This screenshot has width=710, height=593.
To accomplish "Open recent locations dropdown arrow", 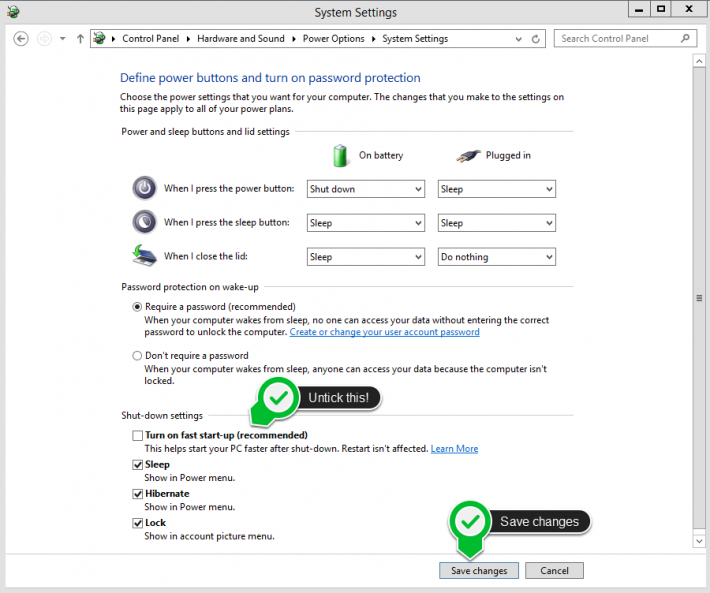I will 62,39.
